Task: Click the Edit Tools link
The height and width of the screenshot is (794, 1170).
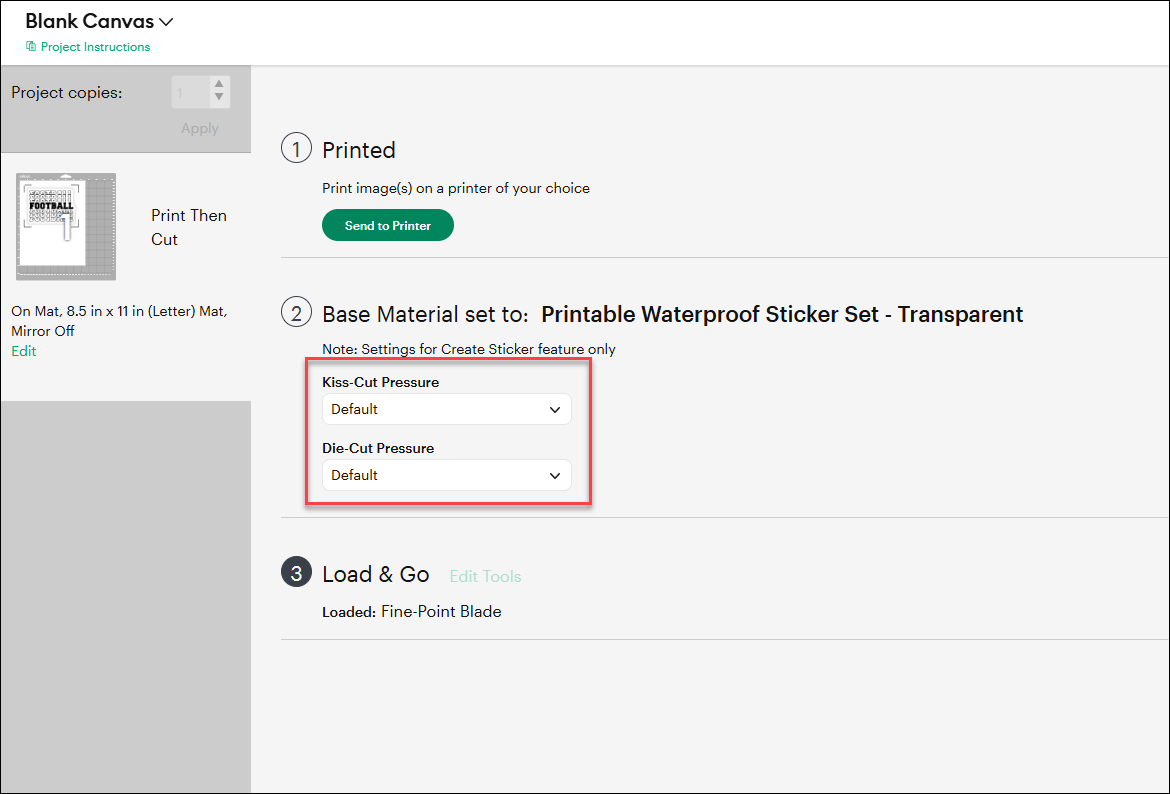Action: [x=485, y=576]
